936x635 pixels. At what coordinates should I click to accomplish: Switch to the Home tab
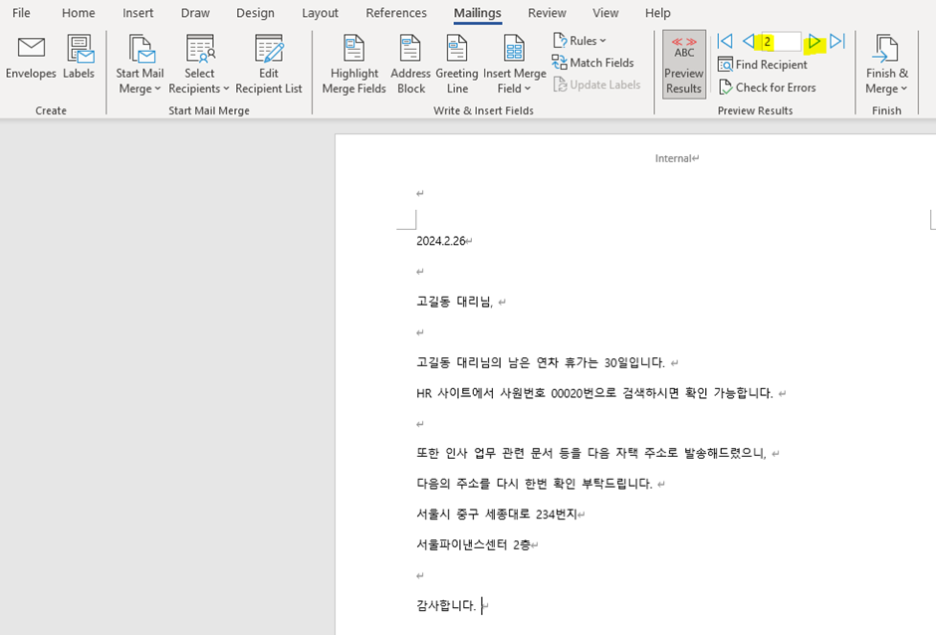tap(78, 13)
